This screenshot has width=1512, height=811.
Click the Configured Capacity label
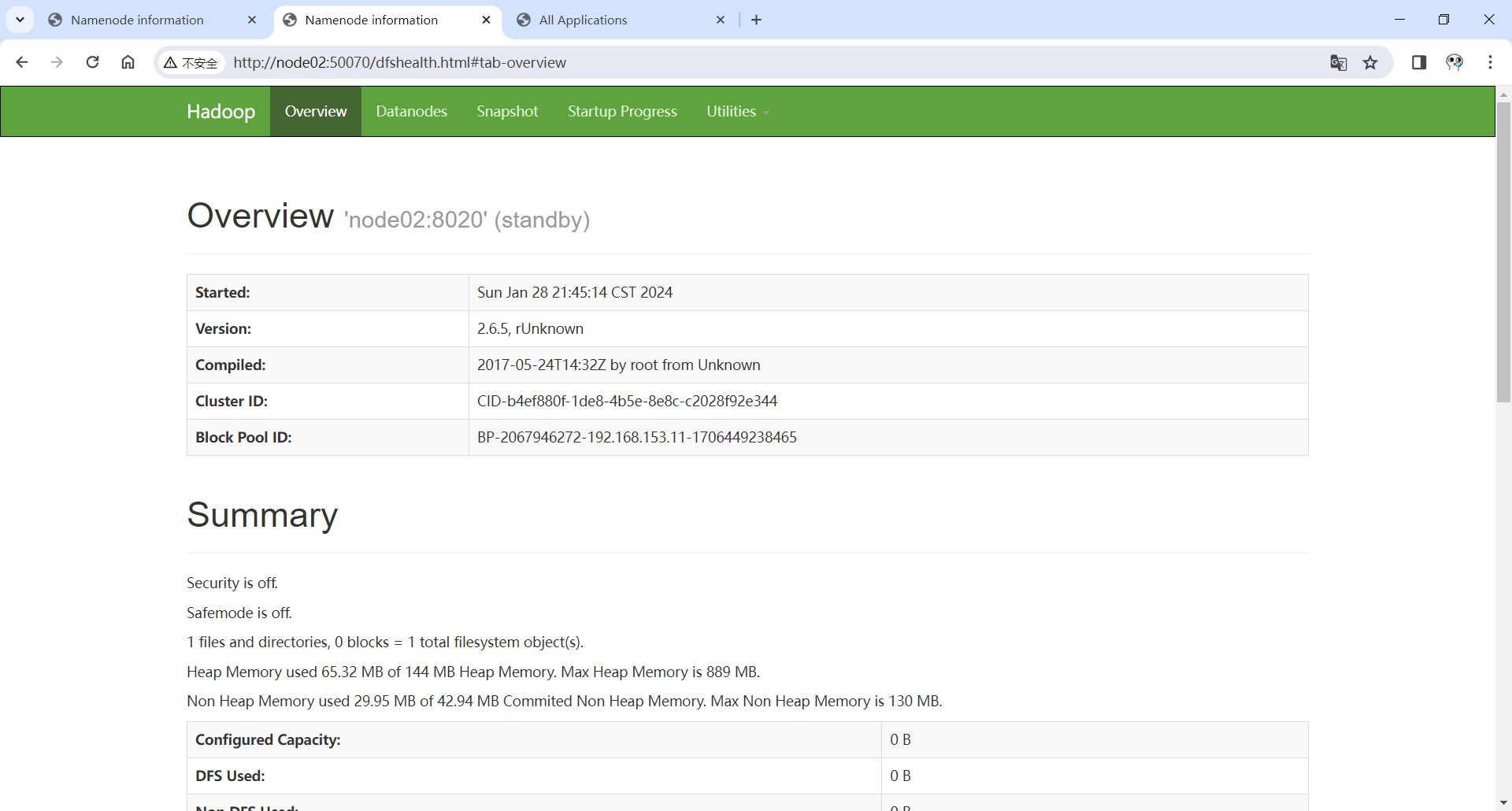point(268,739)
